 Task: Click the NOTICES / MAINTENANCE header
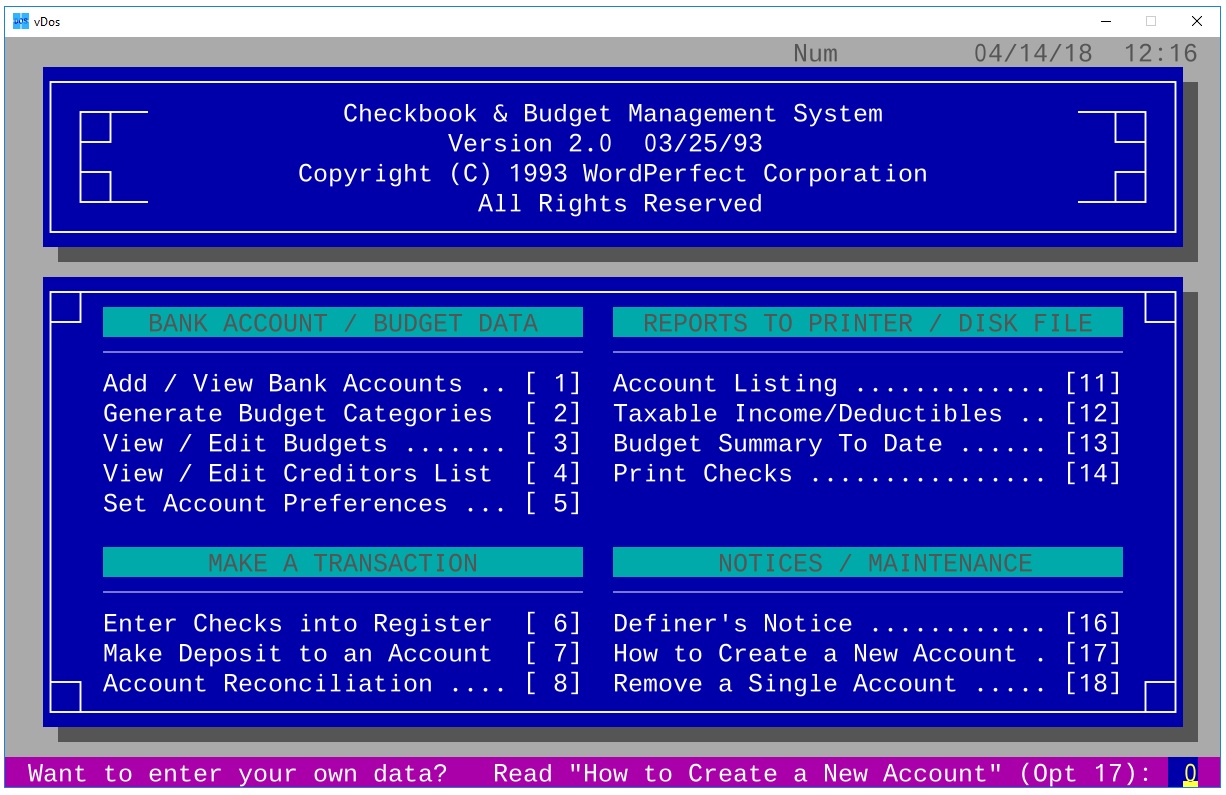[868, 563]
